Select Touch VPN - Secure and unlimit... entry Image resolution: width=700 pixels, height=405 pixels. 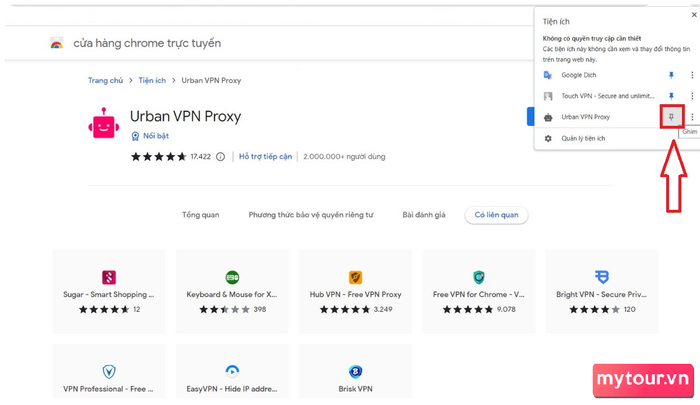coord(608,96)
